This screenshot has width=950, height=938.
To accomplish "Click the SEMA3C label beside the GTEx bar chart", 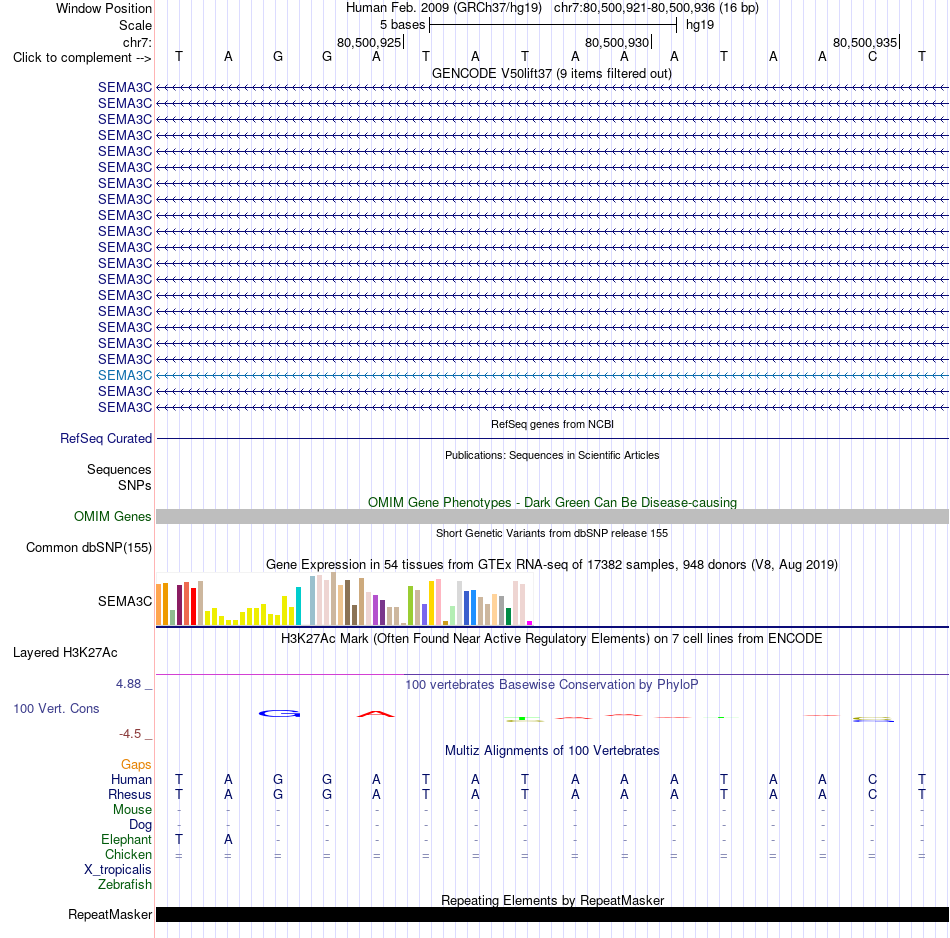I will click(x=125, y=601).
